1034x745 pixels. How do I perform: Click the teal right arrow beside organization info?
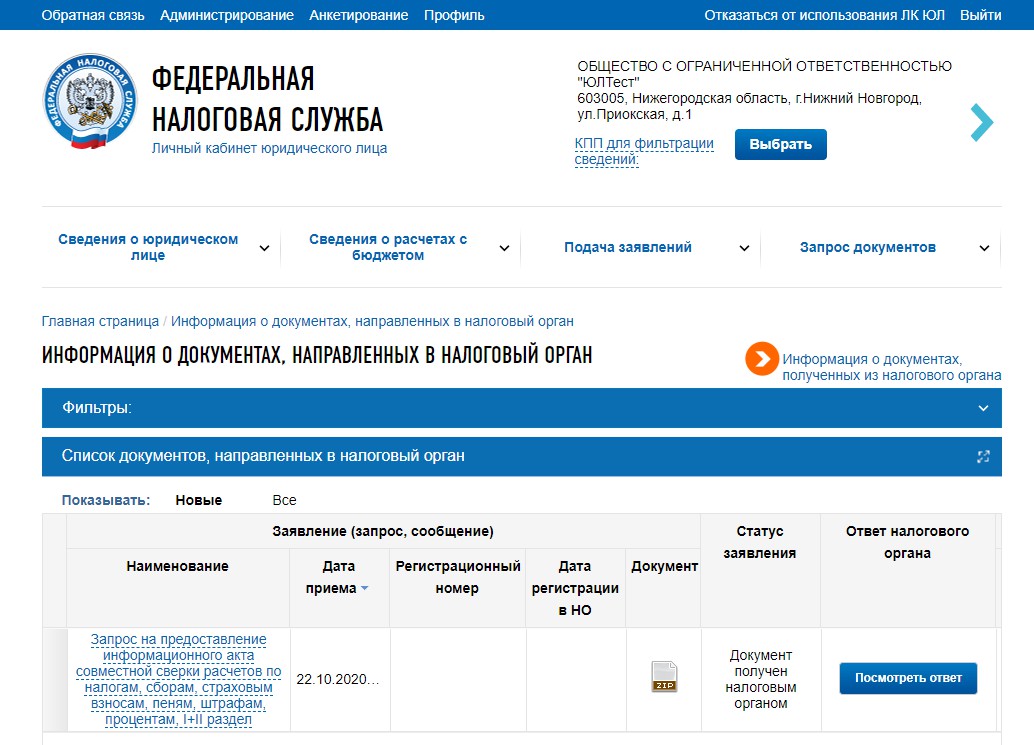pos(981,122)
